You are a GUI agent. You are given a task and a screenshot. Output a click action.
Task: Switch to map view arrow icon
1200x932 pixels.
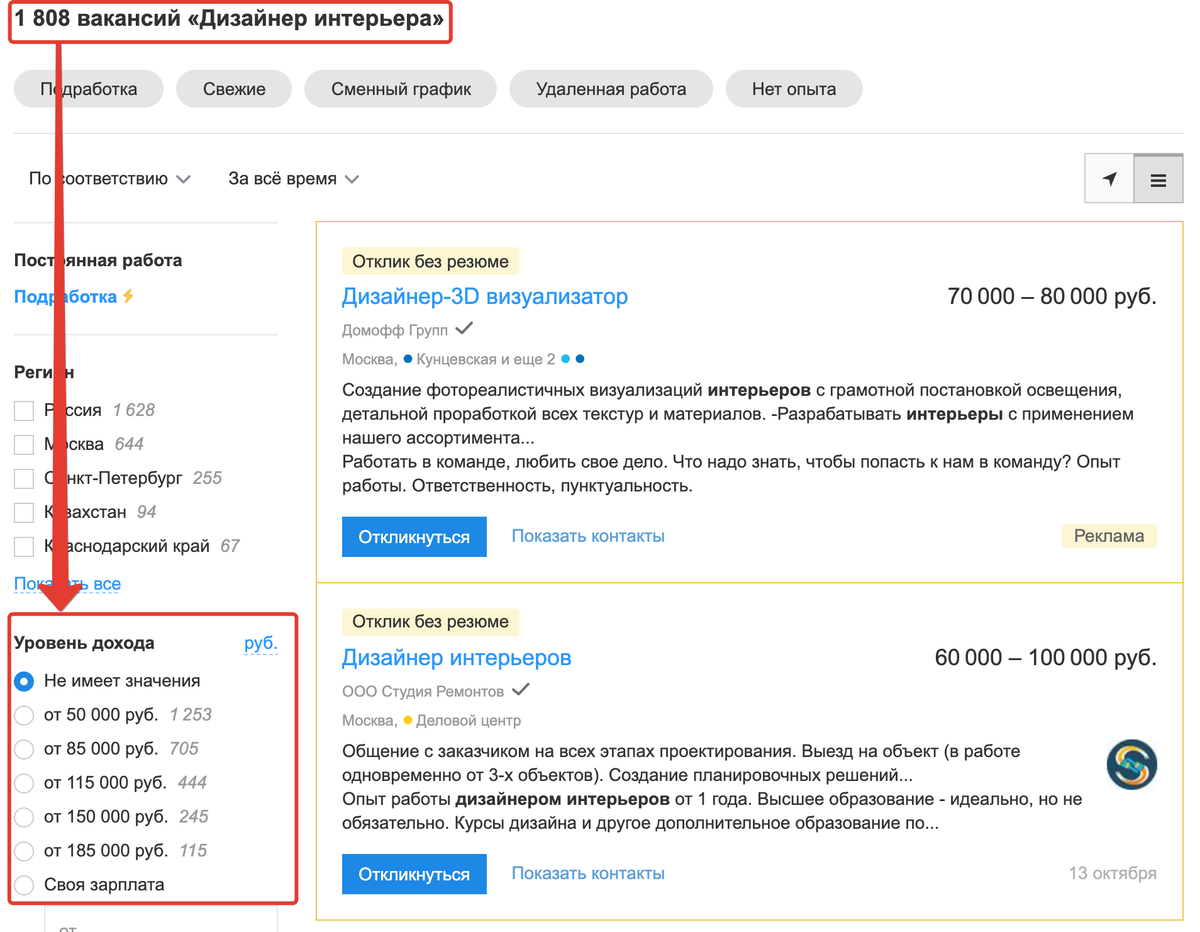pos(1109,179)
